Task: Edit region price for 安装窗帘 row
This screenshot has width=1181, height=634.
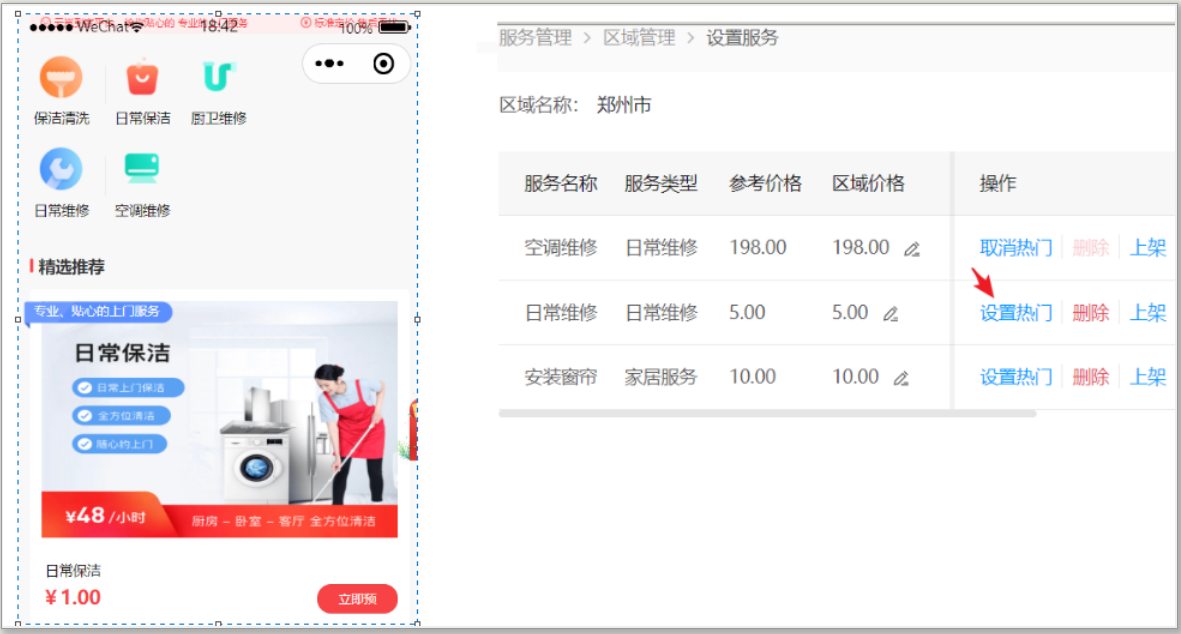Action: [x=902, y=378]
